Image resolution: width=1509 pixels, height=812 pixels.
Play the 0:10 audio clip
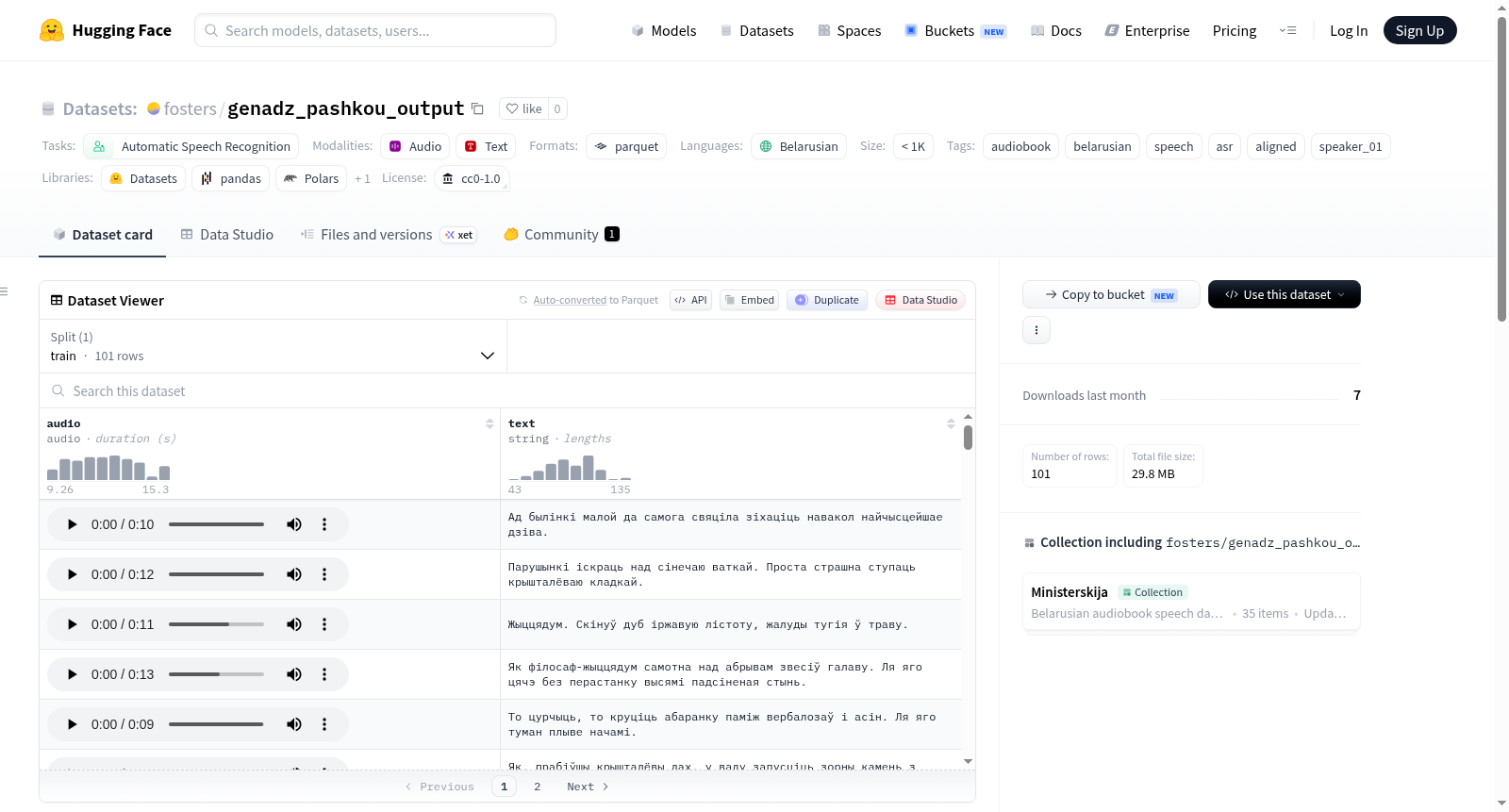[72, 524]
